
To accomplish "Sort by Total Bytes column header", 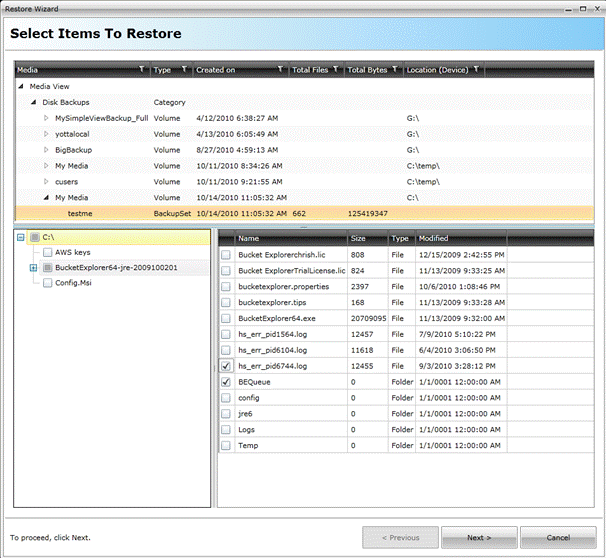I will click(373, 70).
